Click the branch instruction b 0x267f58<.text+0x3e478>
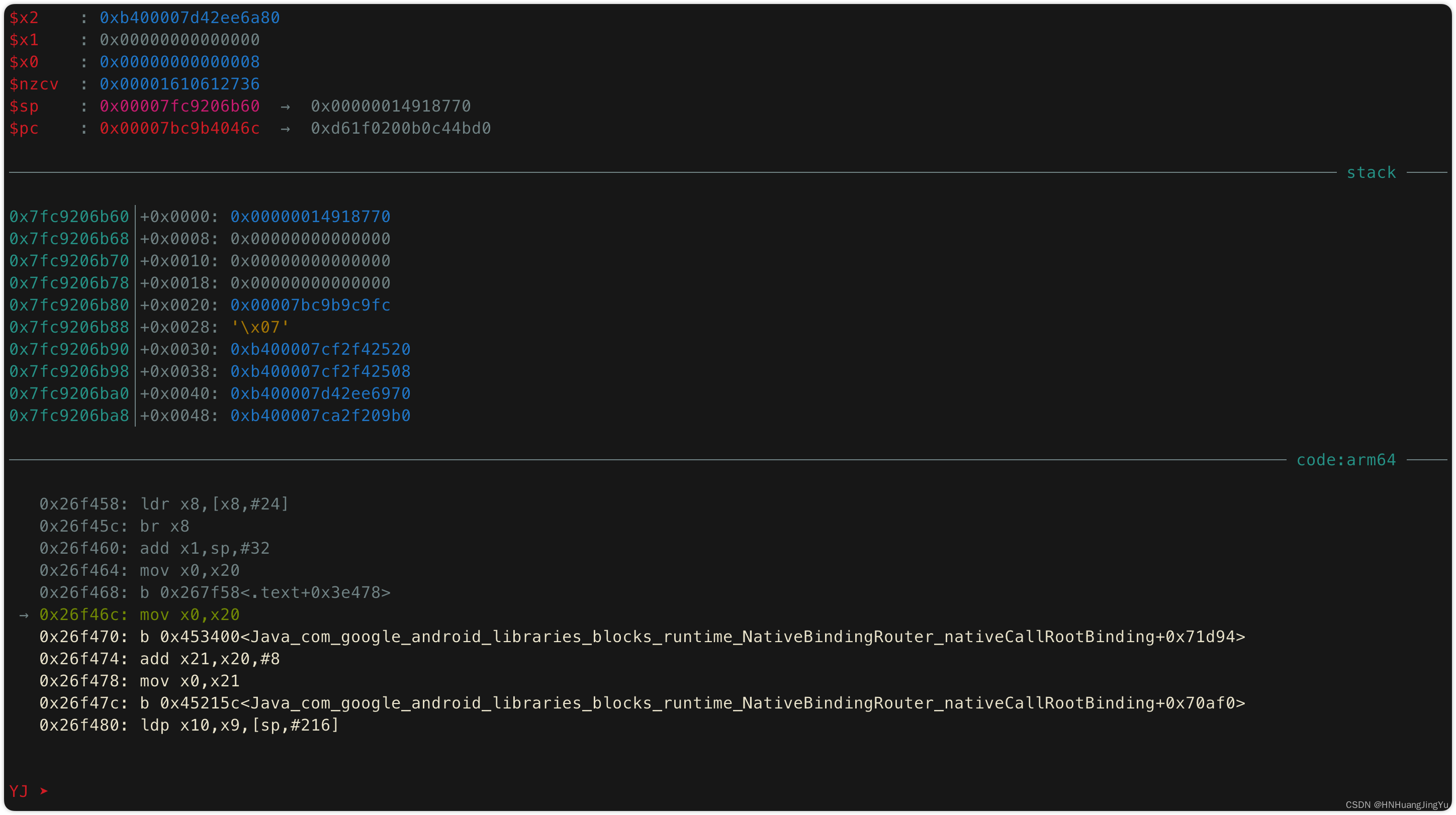Image resolution: width=1456 pixels, height=815 pixels. tap(265, 592)
